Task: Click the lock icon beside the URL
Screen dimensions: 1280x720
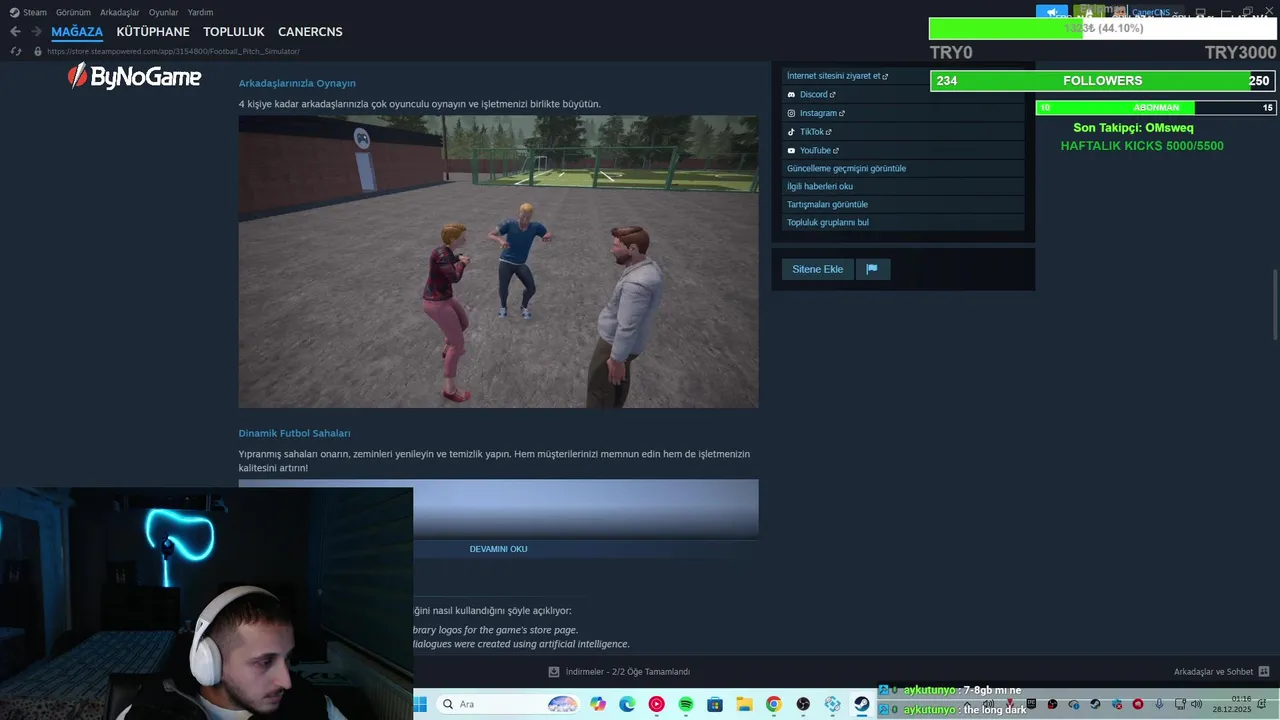Action: [38, 51]
